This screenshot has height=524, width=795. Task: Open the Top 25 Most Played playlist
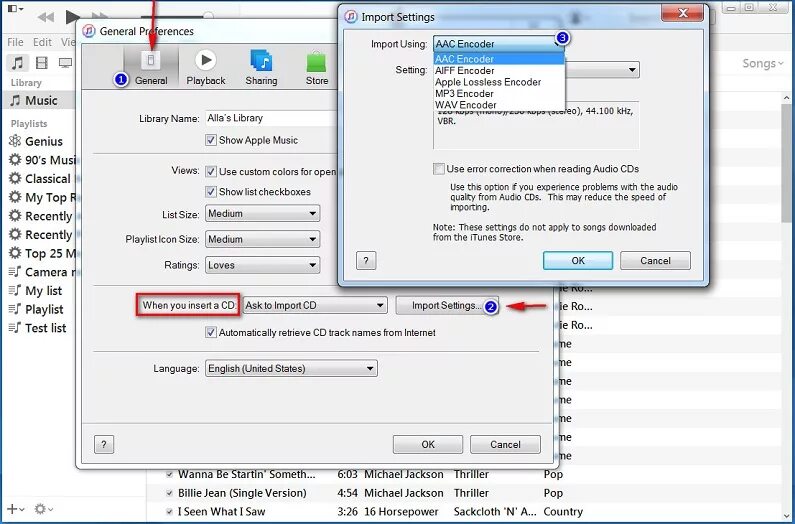coord(42,254)
